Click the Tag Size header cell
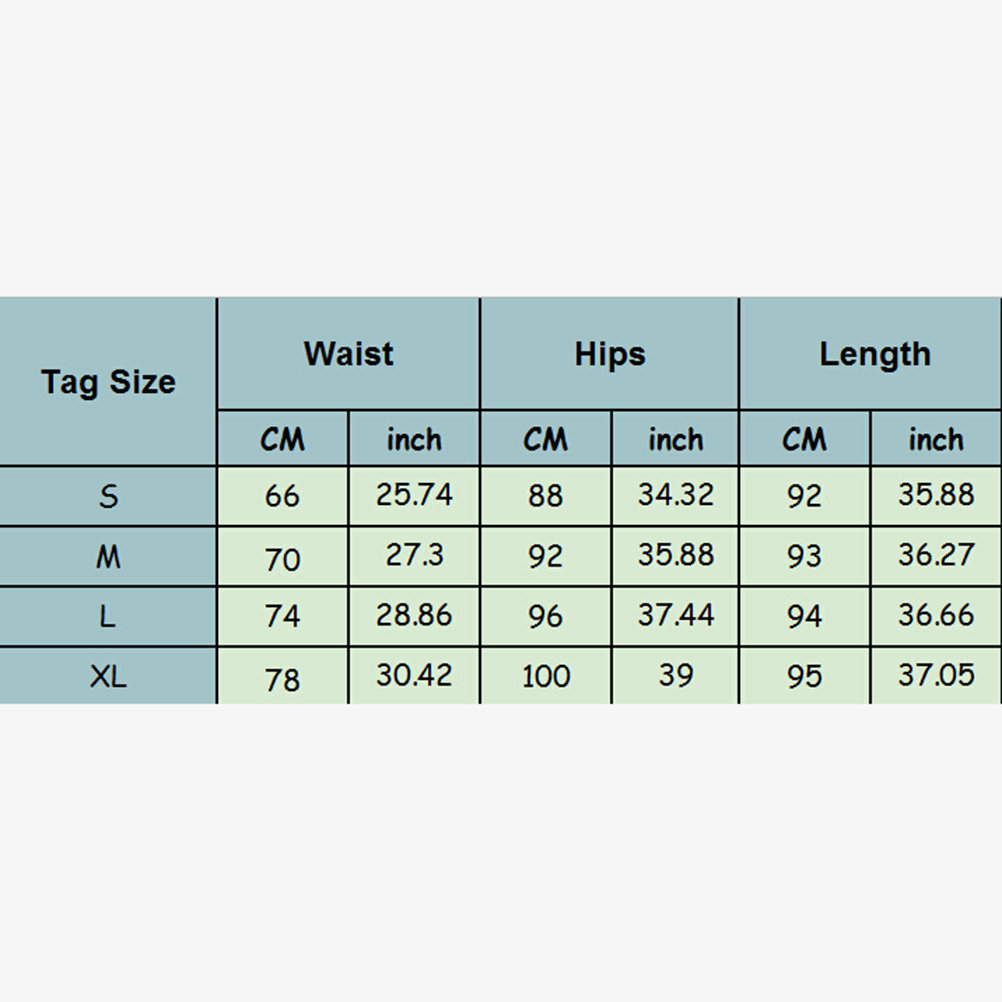Viewport: 1002px width, 1002px height. 108,382
